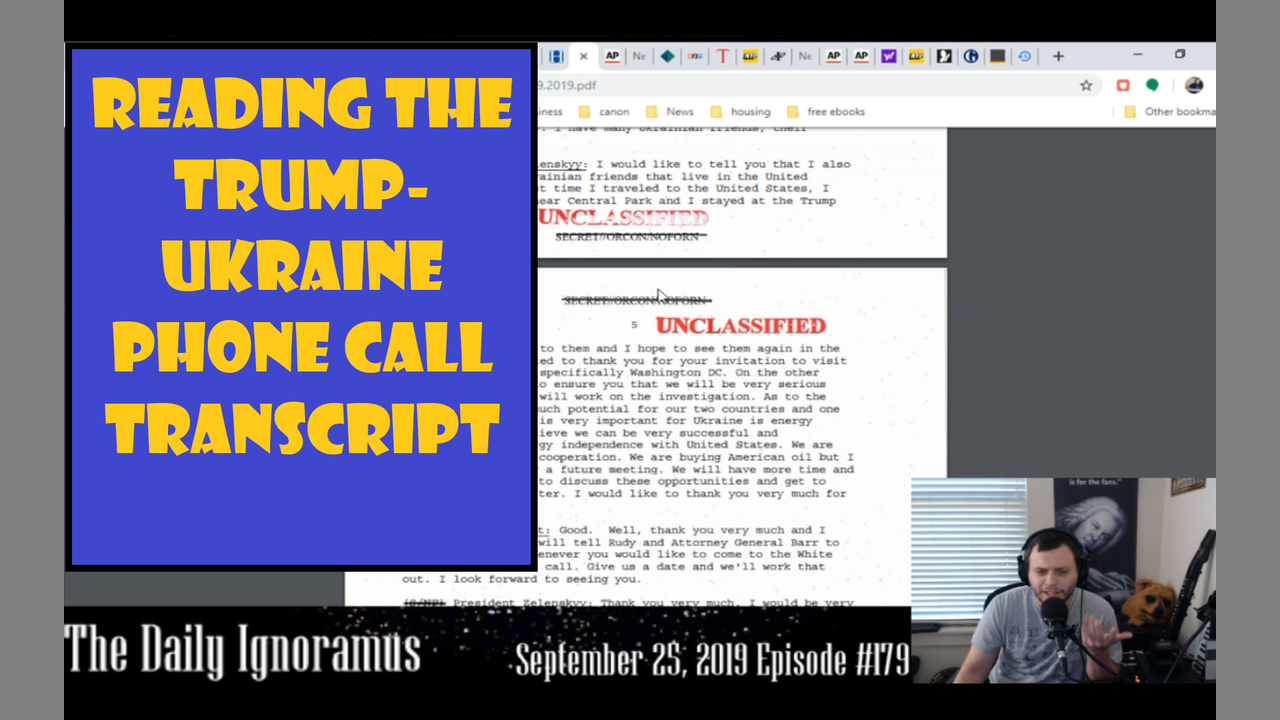Open the Chrome profile avatar
This screenshot has width=1280, height=720.
coord(1194,85)
